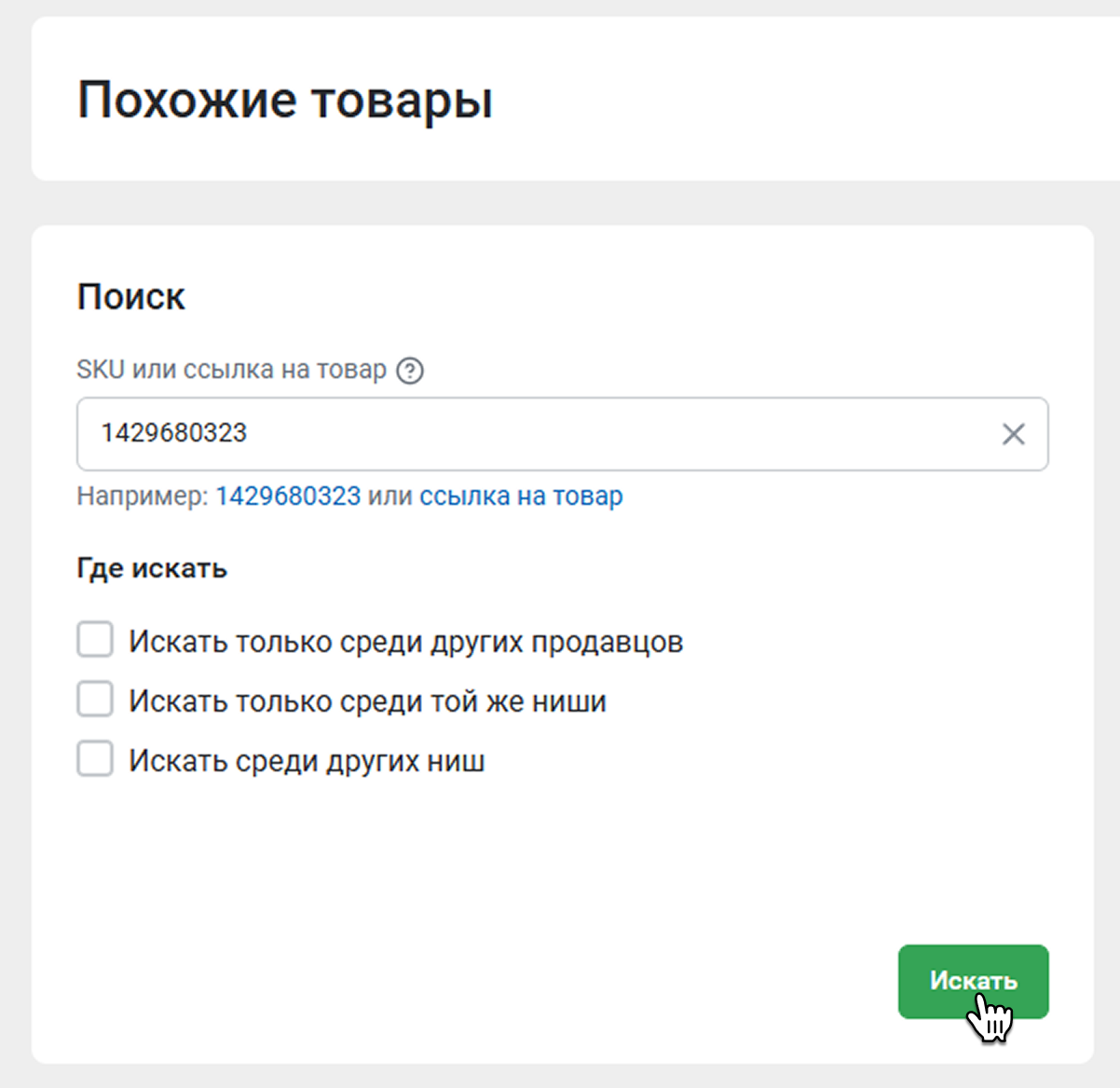Click the "Поиск" section heading
This screenshot has height=1088, width=1120.
tap(131, 297)
